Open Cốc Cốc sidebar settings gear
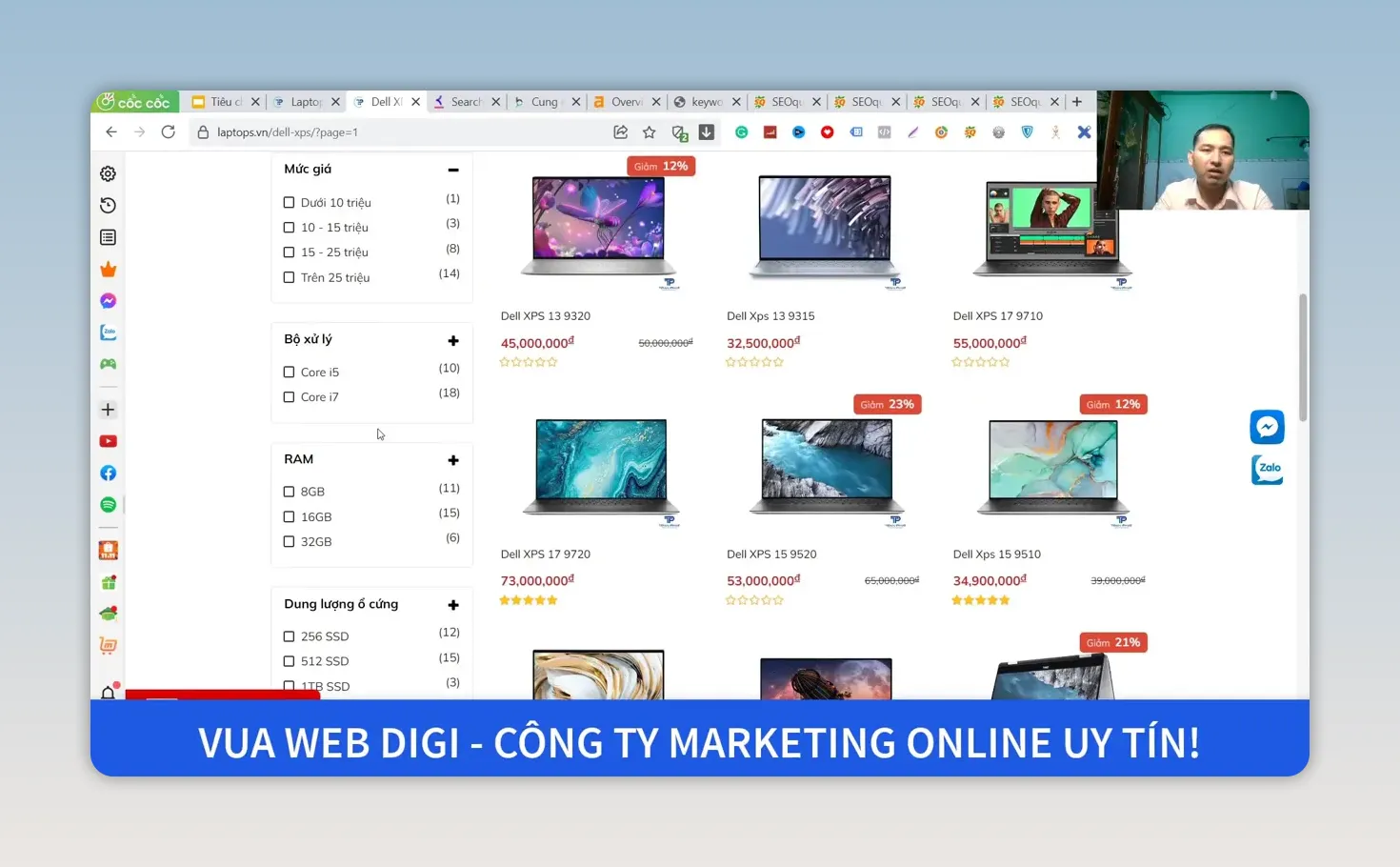 point(109,173)
